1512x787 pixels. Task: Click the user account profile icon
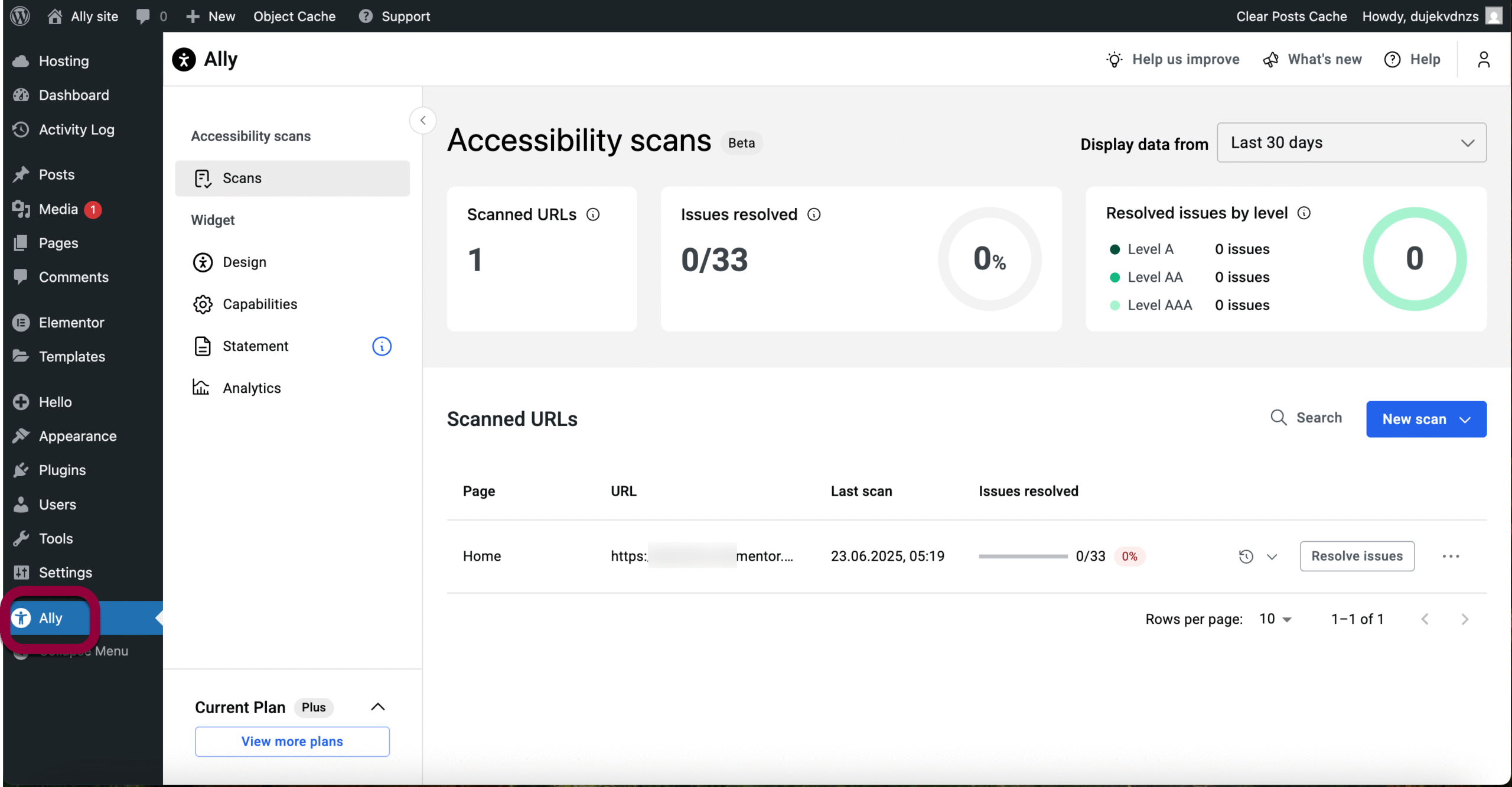pyautogui.click(x=1484, y=59)
